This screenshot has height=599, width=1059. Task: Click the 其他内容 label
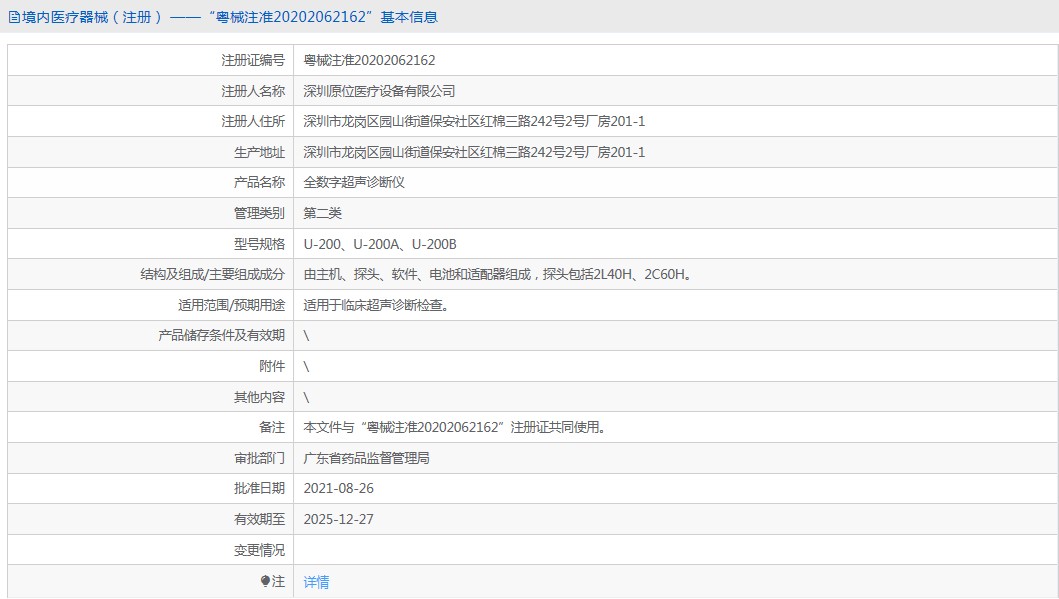point(259,398)
